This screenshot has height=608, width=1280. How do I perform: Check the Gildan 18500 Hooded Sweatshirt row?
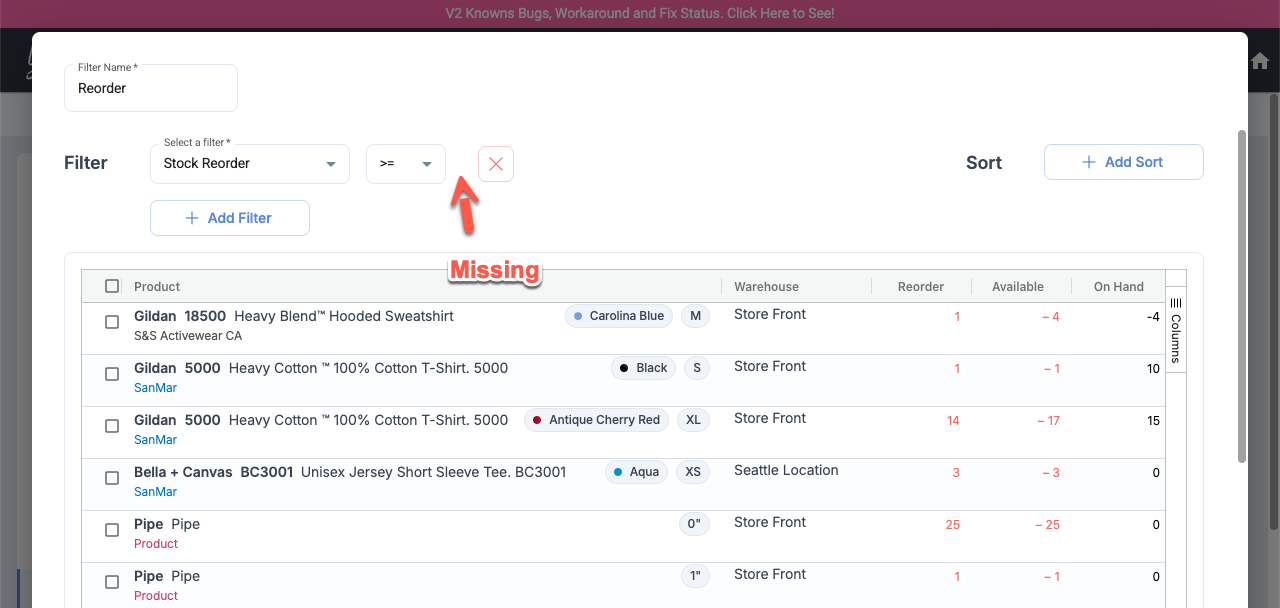(112, 322)
